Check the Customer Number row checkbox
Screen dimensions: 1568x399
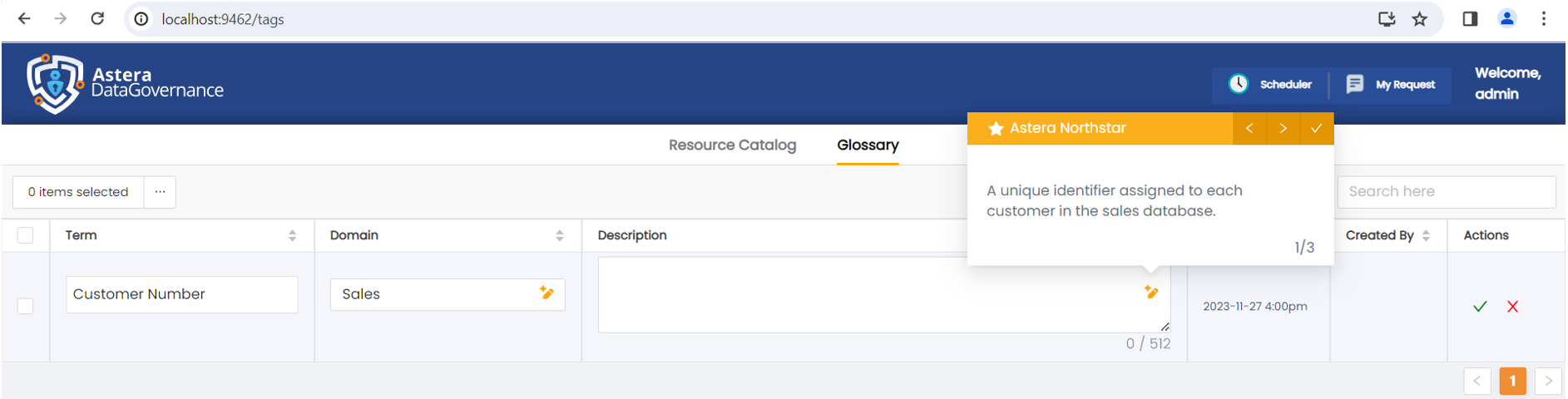tap(26, 307)
